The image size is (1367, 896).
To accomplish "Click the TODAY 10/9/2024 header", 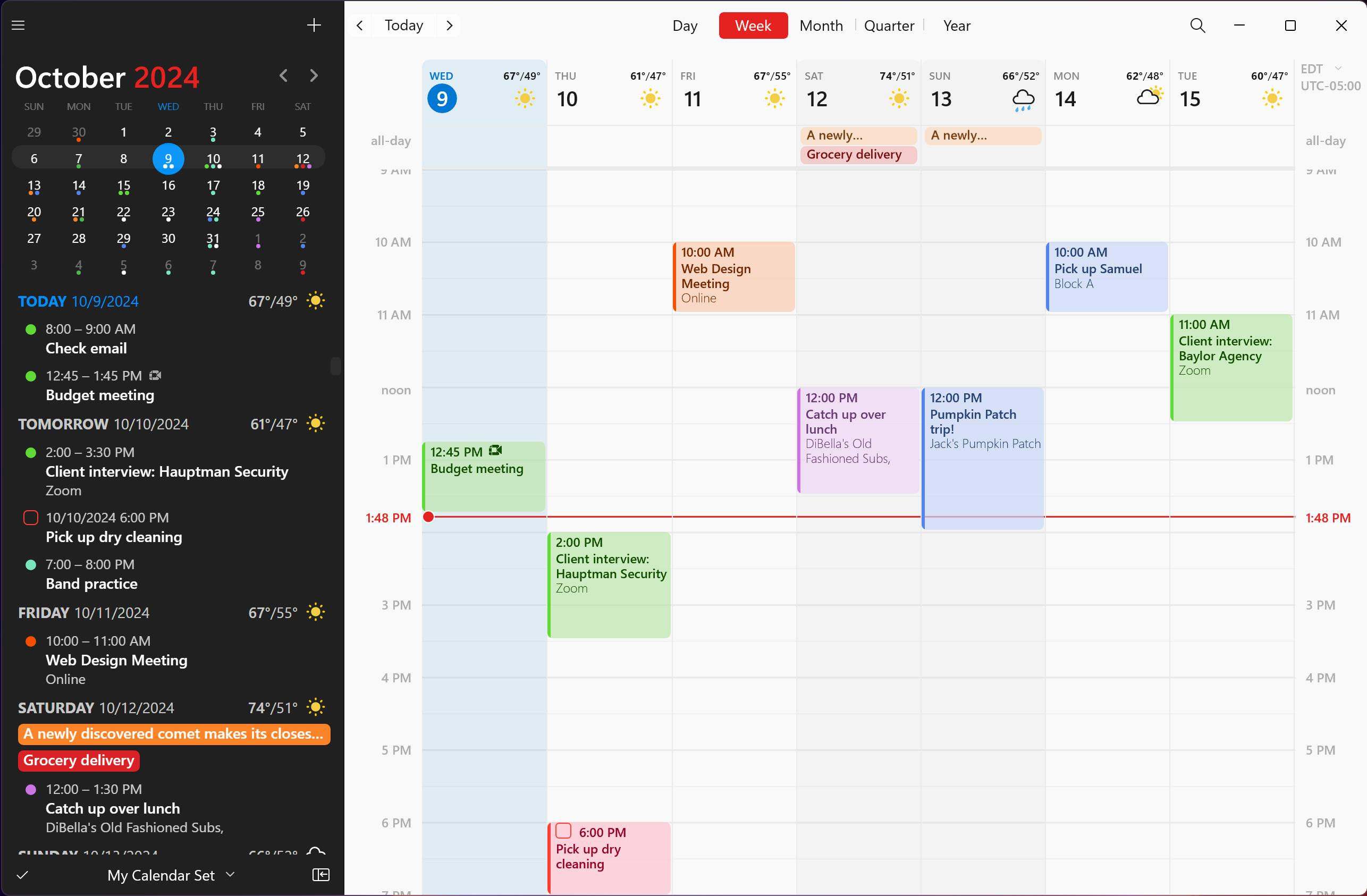I will click(x=78, y=301).
